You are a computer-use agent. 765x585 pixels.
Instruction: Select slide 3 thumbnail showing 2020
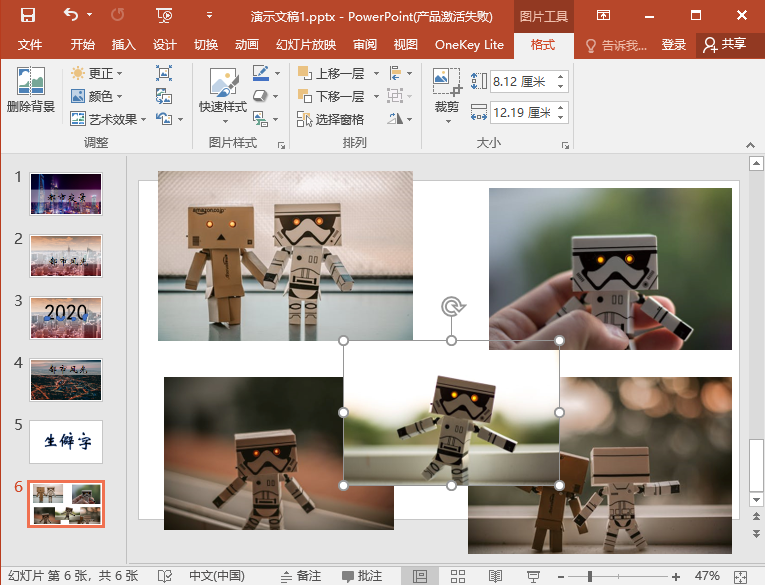point(66,316)
